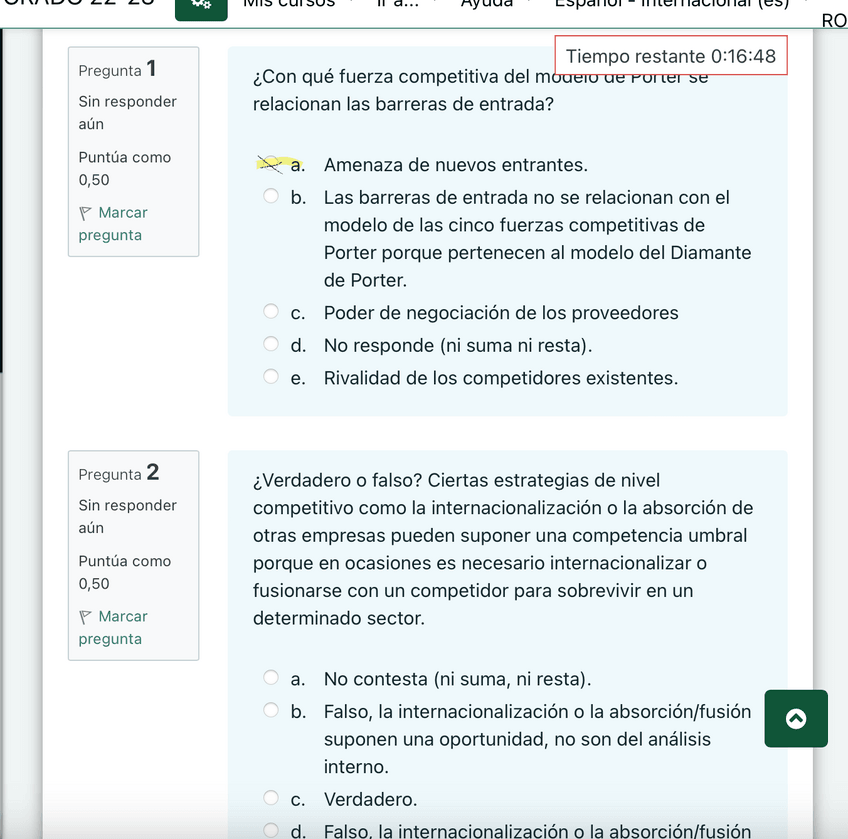Viewport: 848px width, 839px height.
Task: Select option b. Las barreras de entrada no se relacionan
Action: click(271, 196)
